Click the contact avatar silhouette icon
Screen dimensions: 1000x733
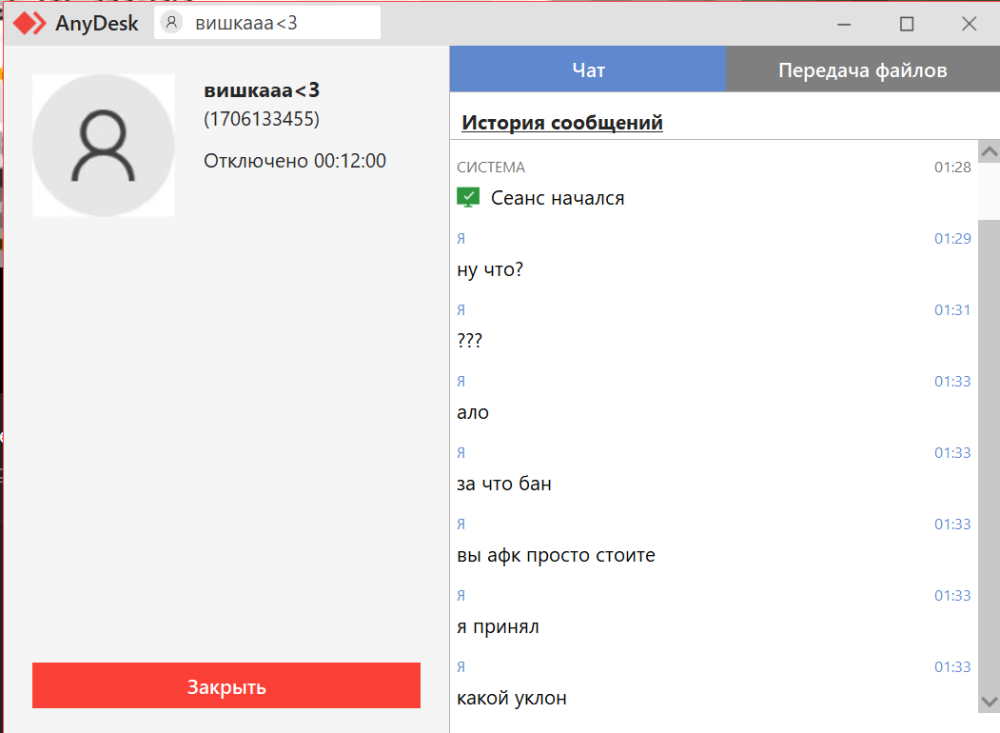pyautogui.click(x=103, y=144)
